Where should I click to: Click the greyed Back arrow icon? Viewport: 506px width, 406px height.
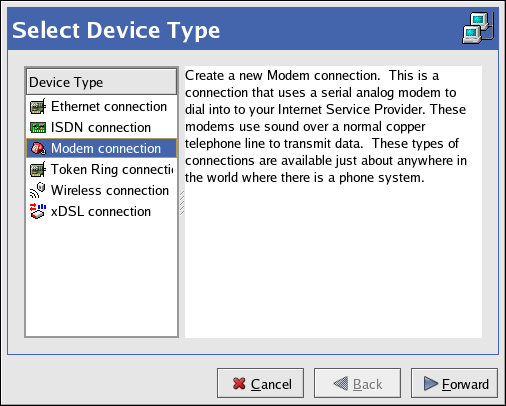[x=341, y=384]
